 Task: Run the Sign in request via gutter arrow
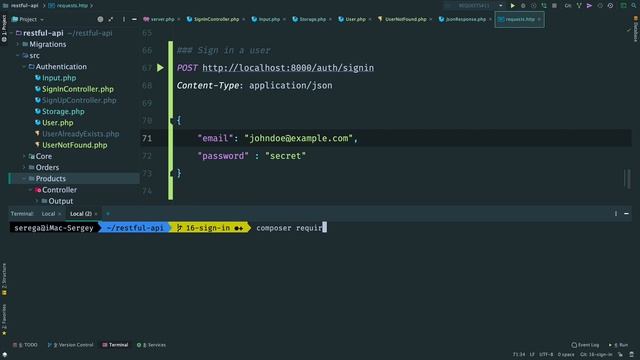(160, 68)
